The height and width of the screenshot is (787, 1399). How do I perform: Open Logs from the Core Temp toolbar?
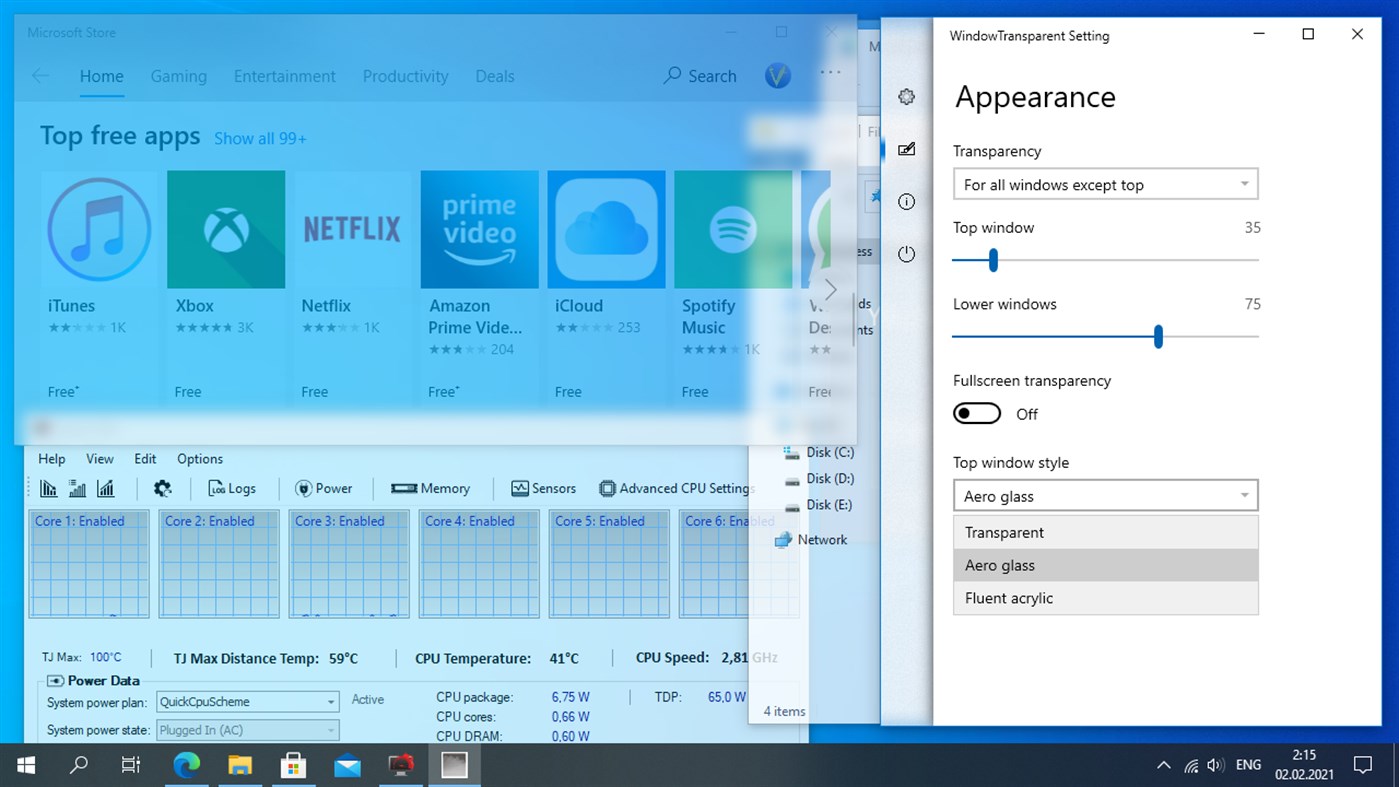(232, 488)
